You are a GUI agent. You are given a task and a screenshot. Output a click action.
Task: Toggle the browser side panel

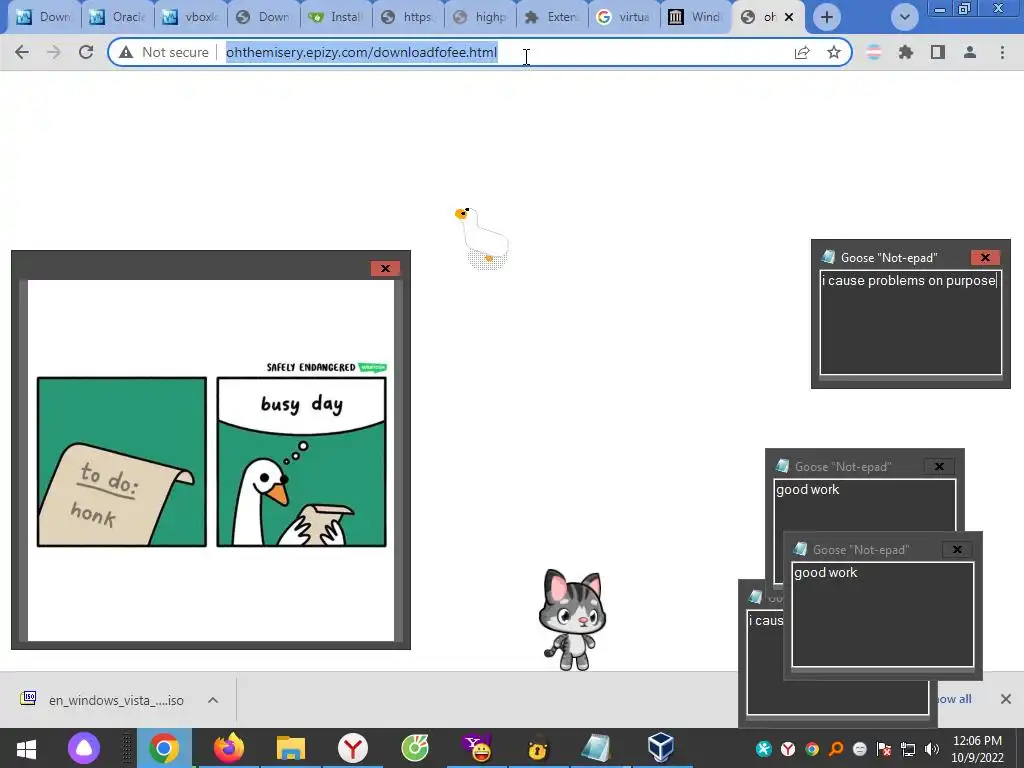(x=938, y=52)
